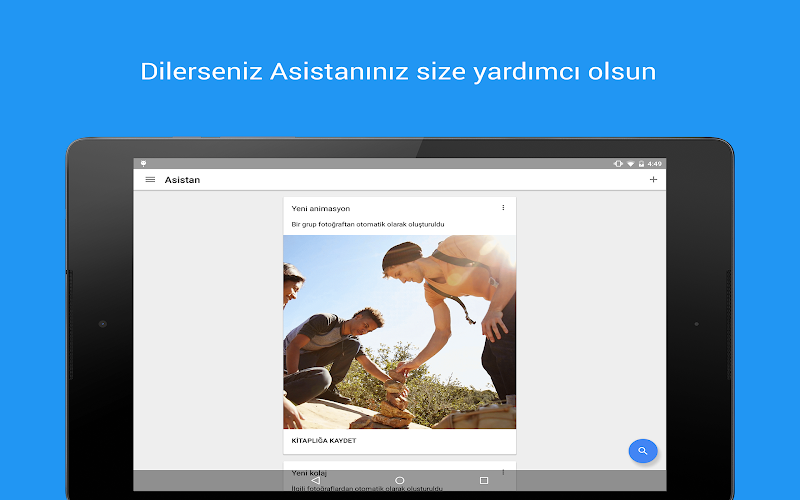Select the Yeni animasyon card title
The image size is (800, 500).
[x=320, y=209]
